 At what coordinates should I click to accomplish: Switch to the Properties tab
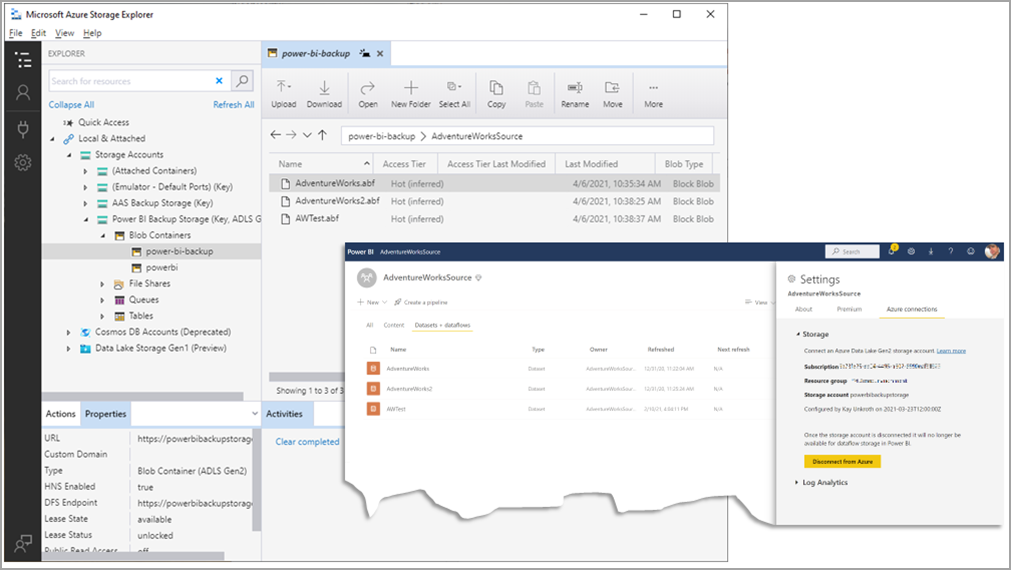coord(105,414)
